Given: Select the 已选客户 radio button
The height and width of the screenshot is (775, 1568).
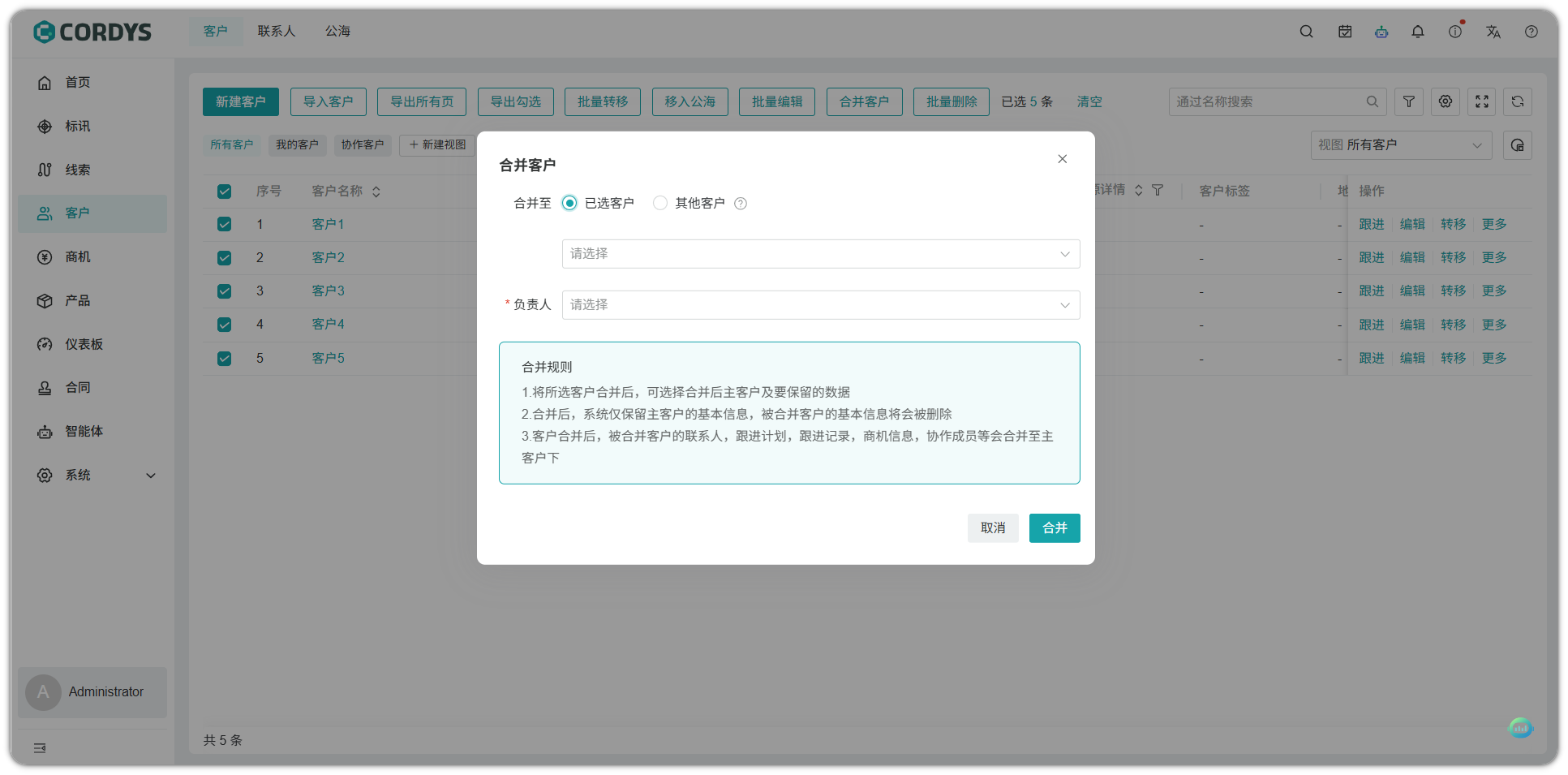Looking at the screenshot, I should [x=569, y=203].
